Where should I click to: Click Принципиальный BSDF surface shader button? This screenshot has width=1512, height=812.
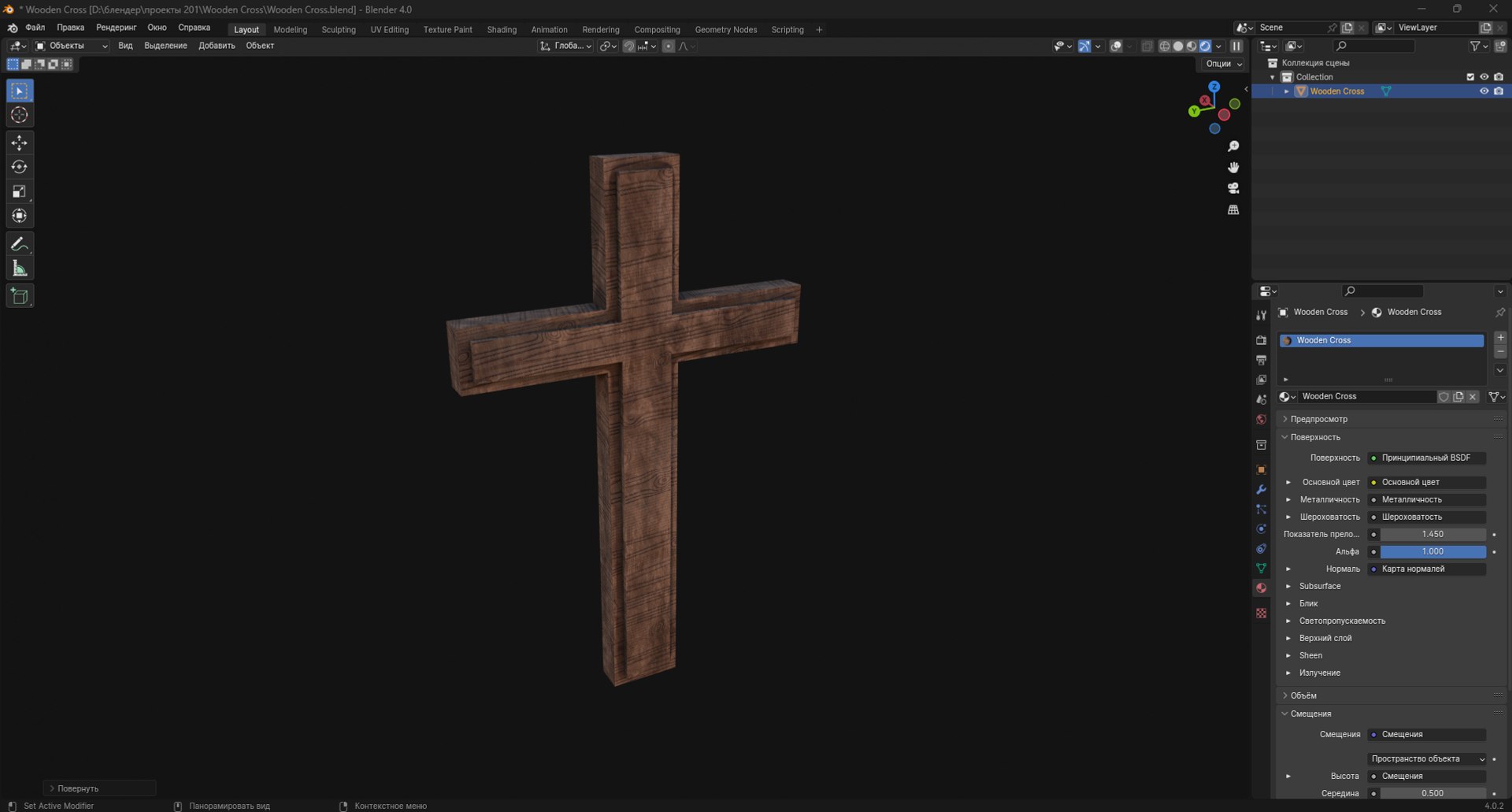[1426, 458]
